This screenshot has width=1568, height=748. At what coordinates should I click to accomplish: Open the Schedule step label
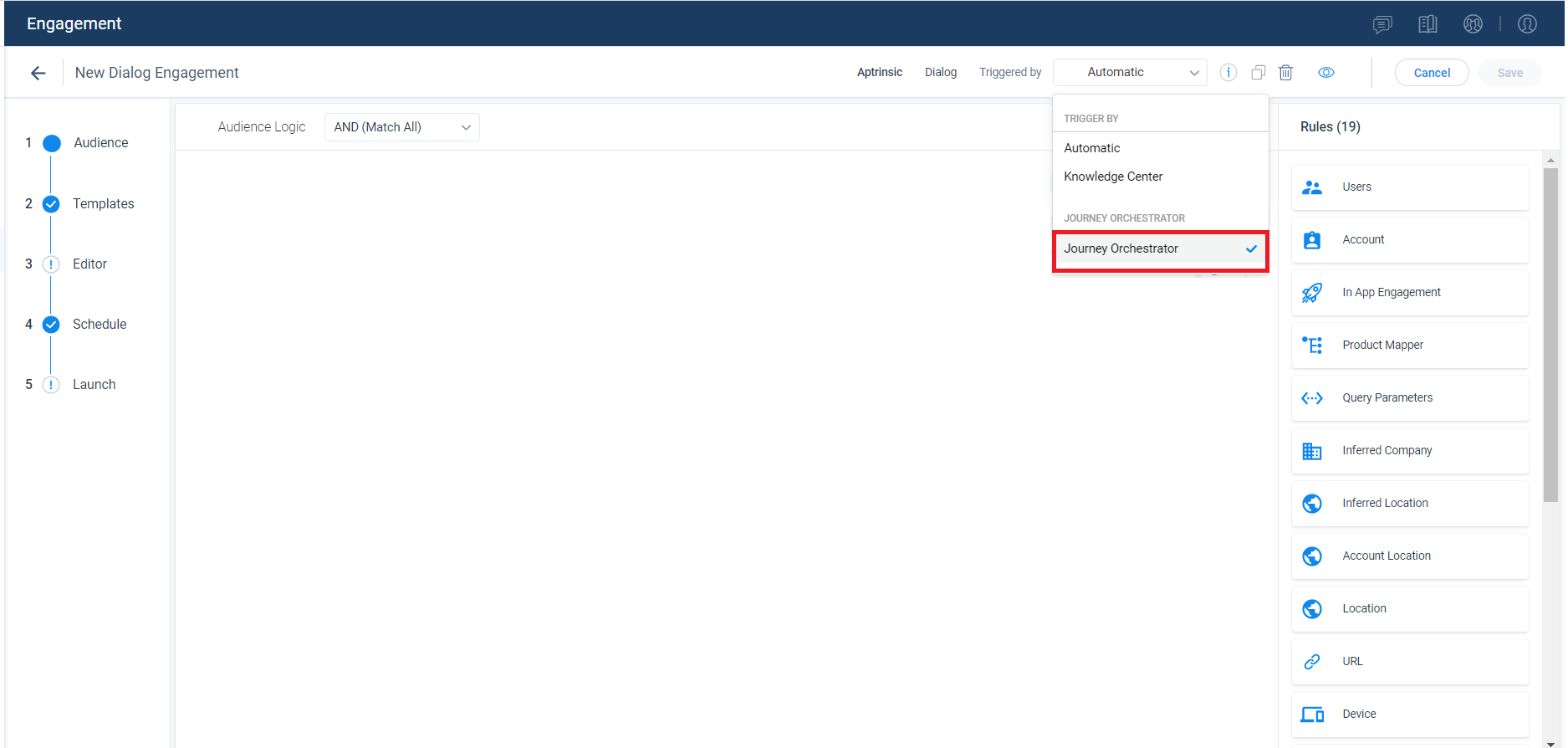[x=100, y=325]
